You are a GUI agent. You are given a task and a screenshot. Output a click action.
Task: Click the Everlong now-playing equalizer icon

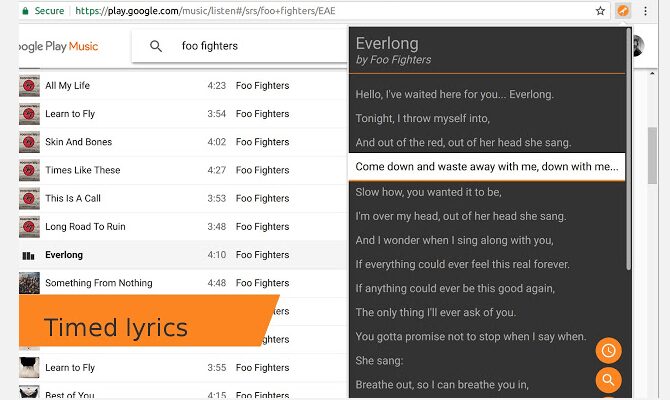28,256
